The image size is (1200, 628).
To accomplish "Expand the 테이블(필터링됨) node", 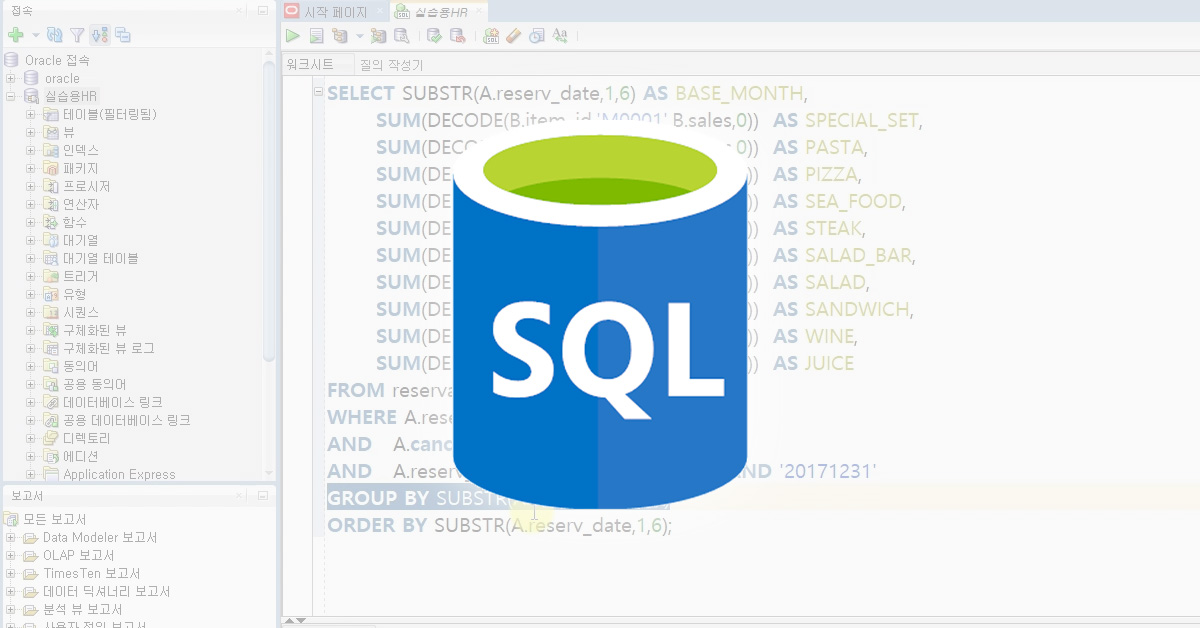I will click(30, 114).
